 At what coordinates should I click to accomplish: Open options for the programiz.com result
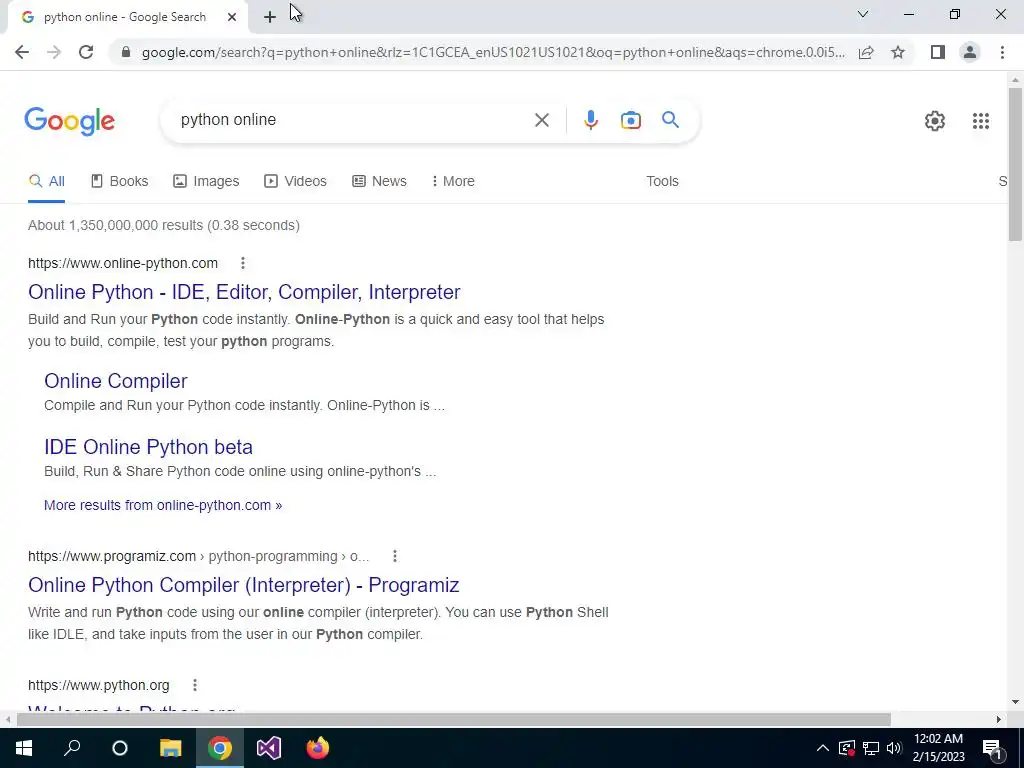pos(394,556)
